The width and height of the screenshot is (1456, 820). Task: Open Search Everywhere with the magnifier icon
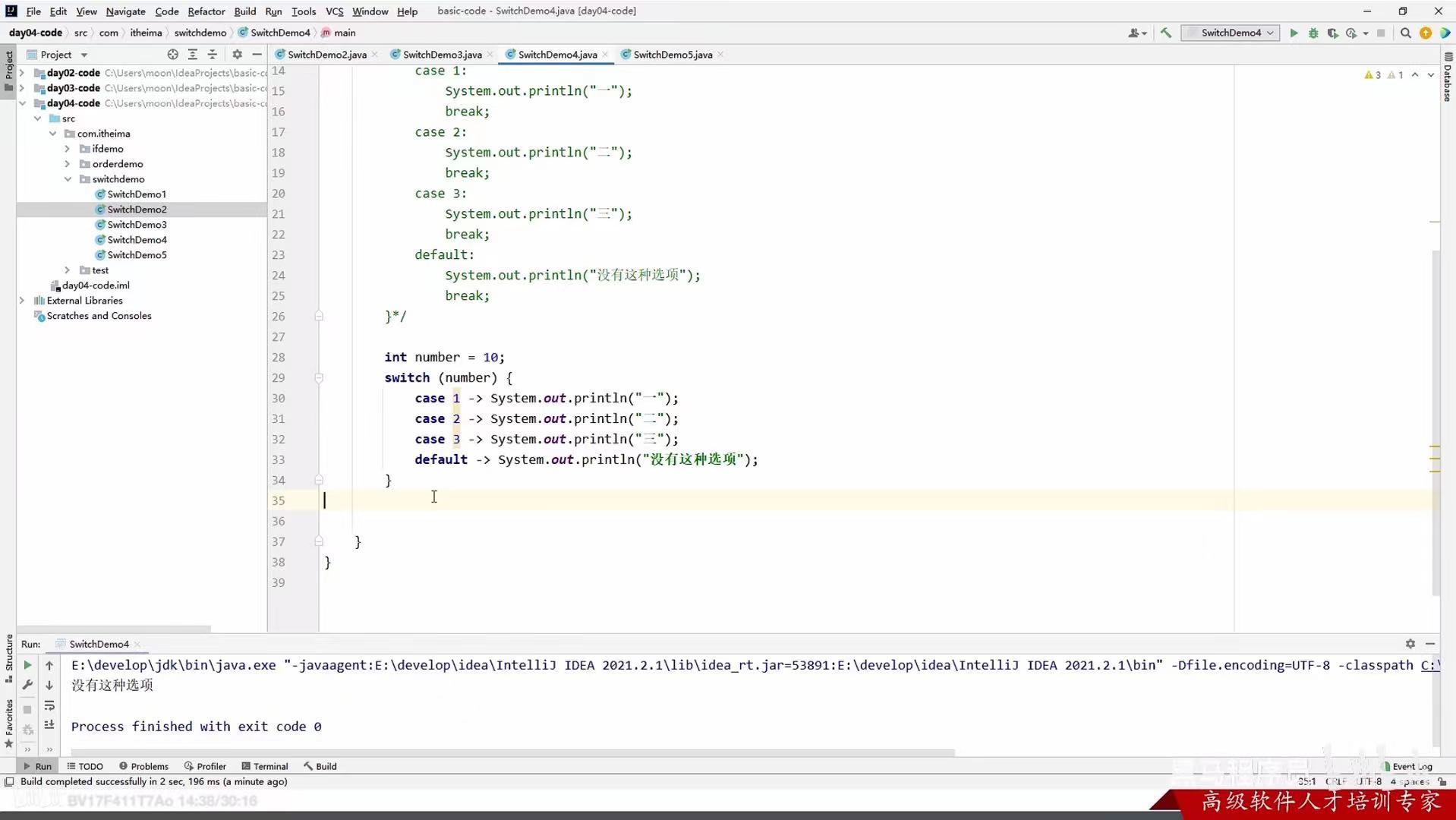(x=1405, y=33)
